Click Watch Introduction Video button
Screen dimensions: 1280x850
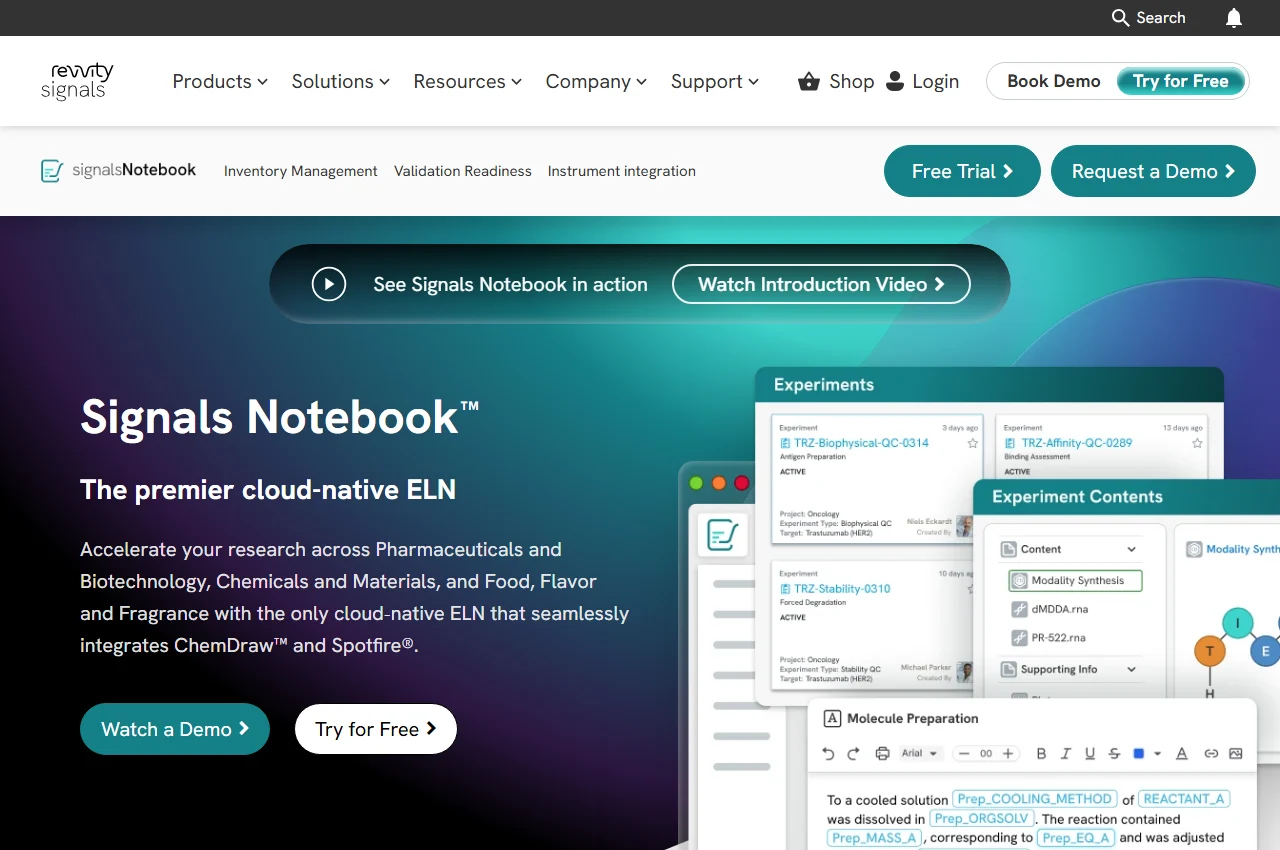tap(821, 284)
